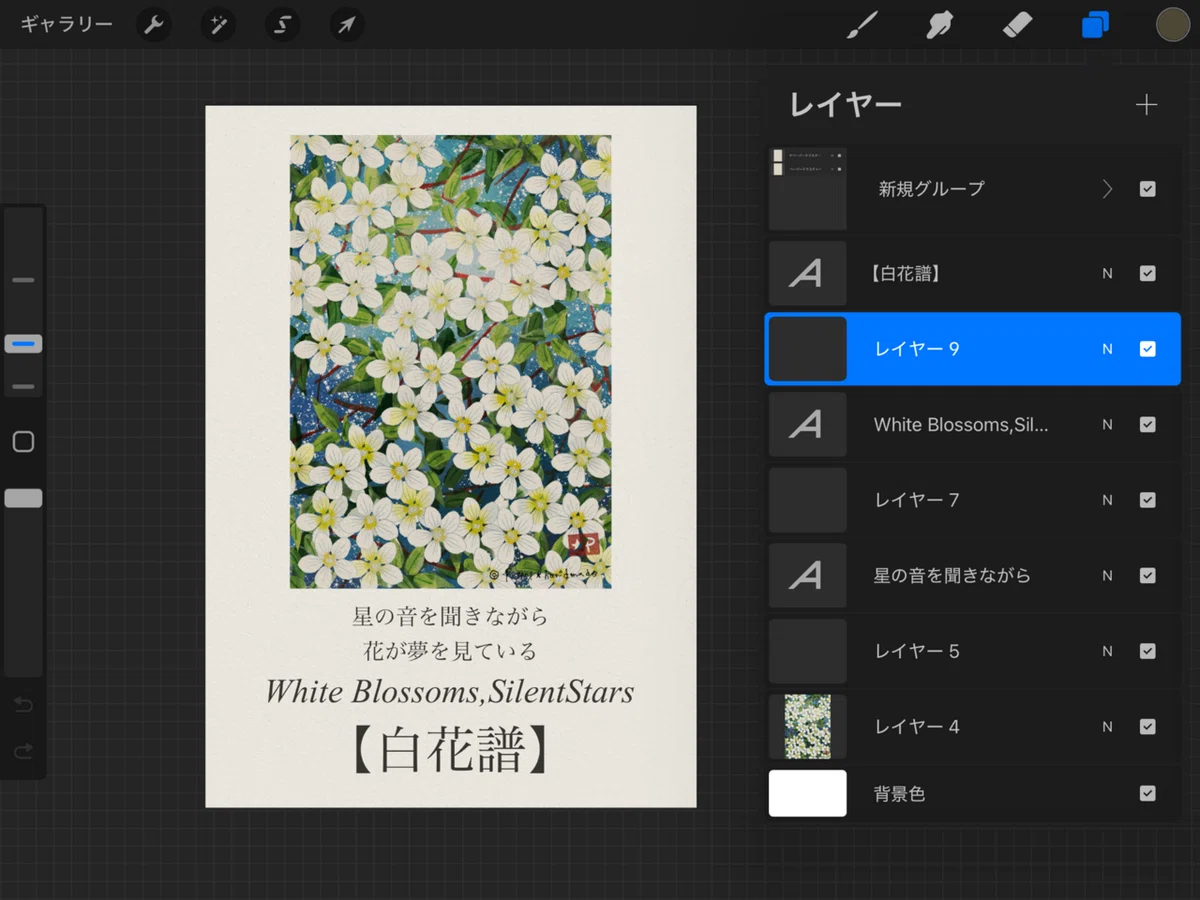Open blend mode N for レイヤー 9

(x=1107, y=349)
